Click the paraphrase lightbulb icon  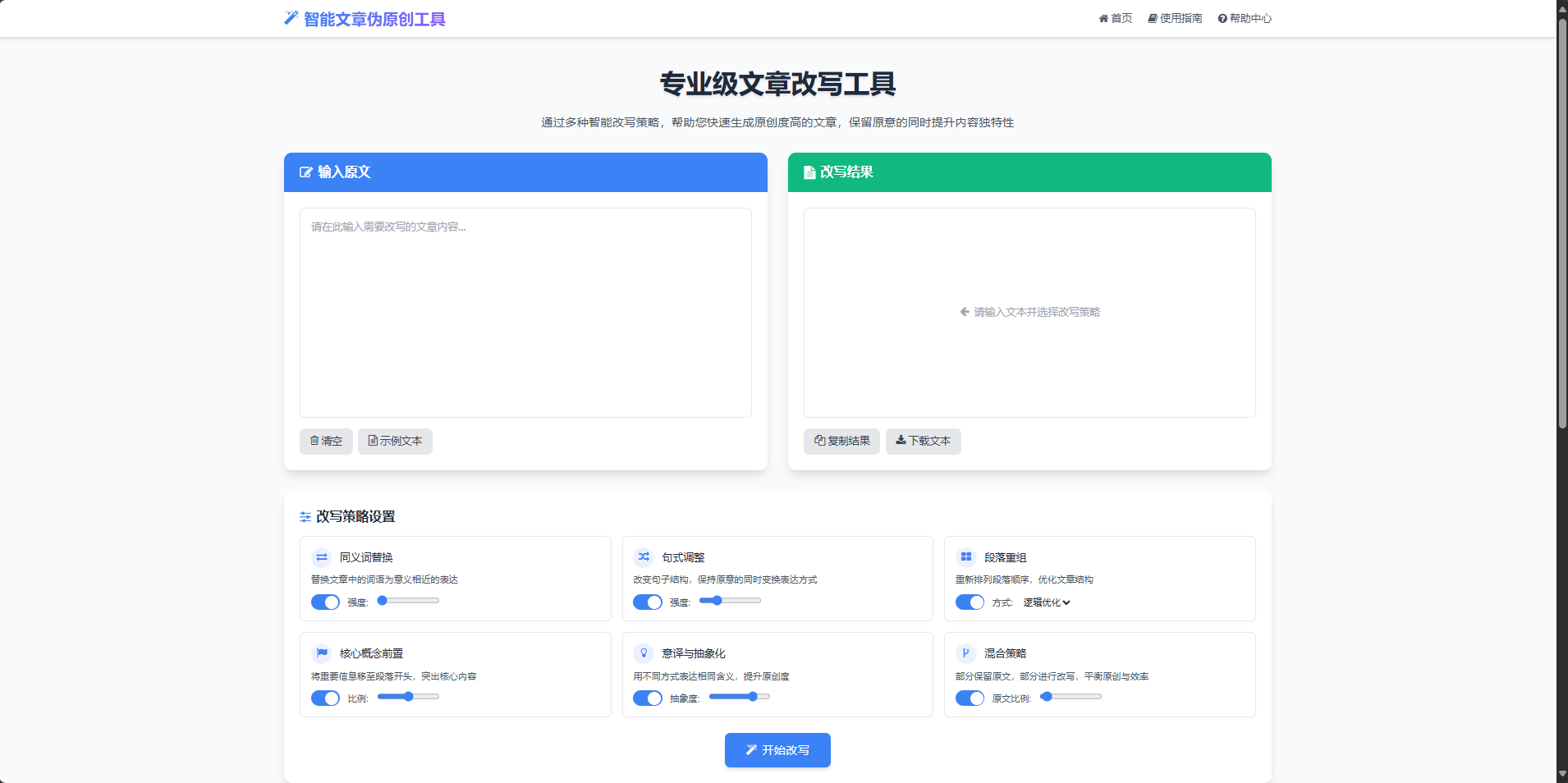pos(644,653)
